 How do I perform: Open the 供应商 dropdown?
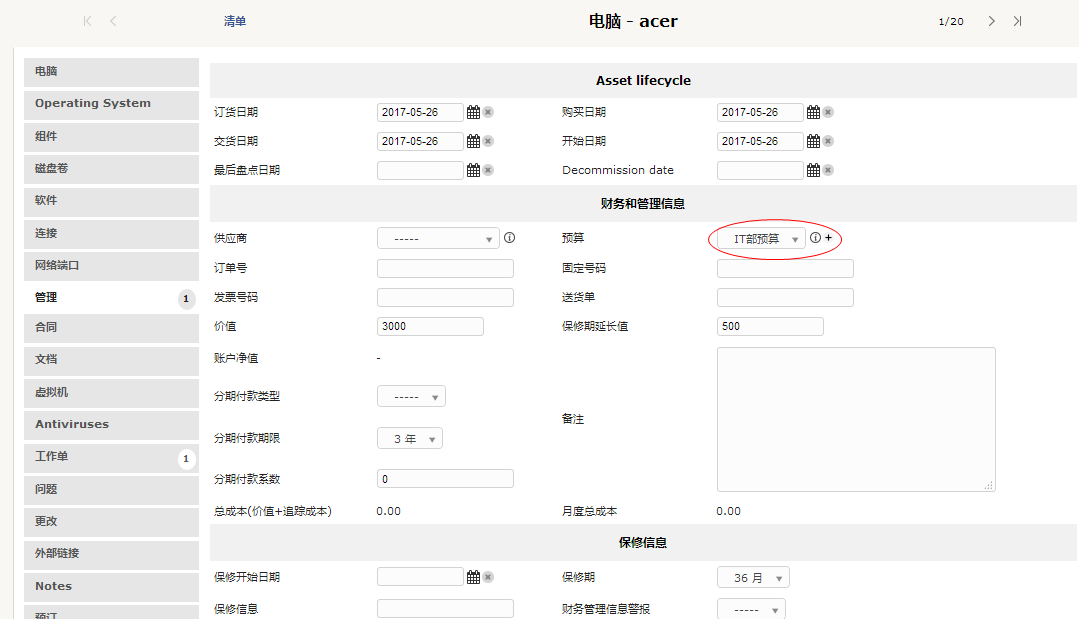pyautogui.click(x=438, y=239)
